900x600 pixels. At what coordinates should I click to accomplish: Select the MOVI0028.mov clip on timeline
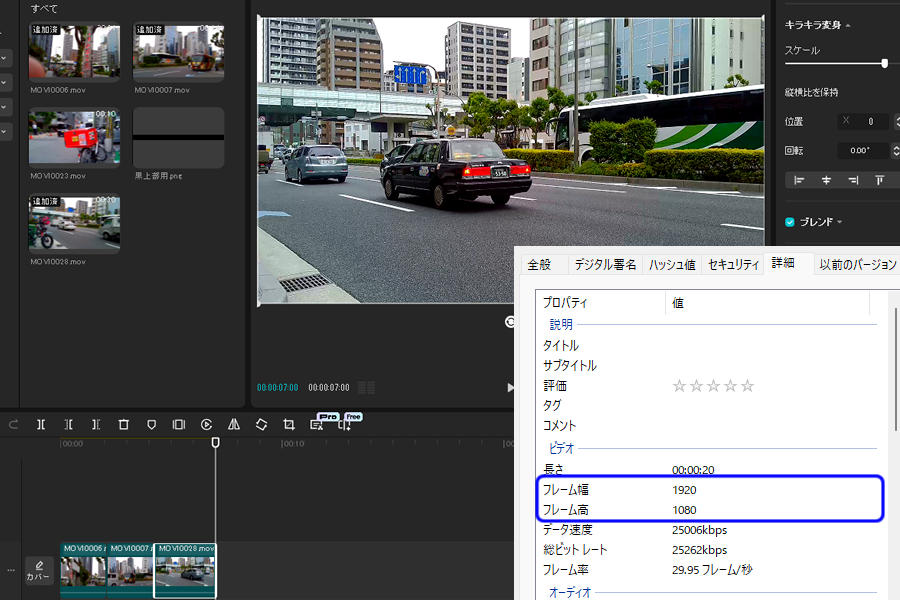(x=185, y=571)
